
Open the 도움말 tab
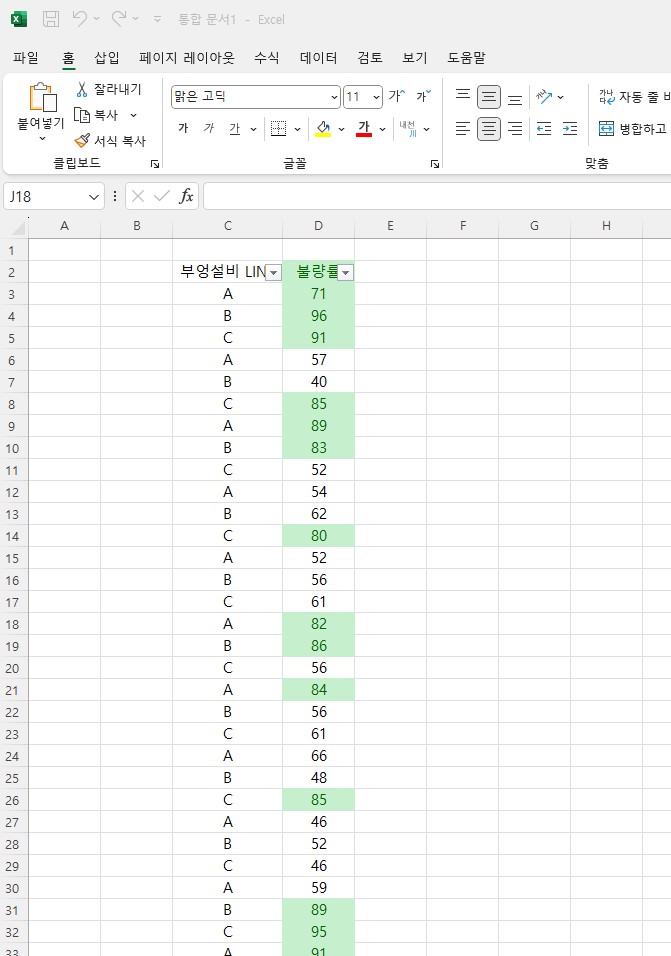click(x=466, y=58)
